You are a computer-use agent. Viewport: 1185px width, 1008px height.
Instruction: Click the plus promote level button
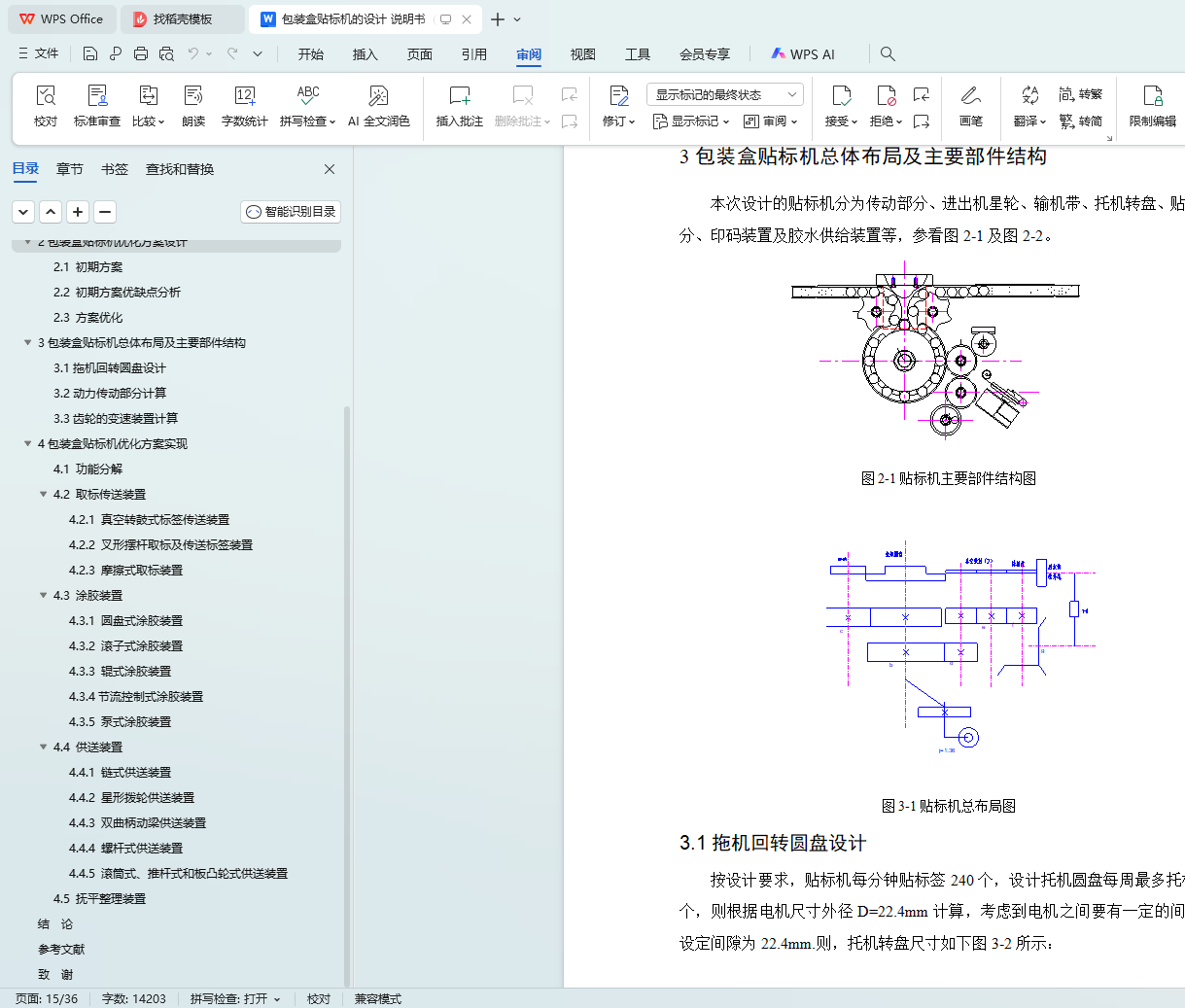[78, 212]
